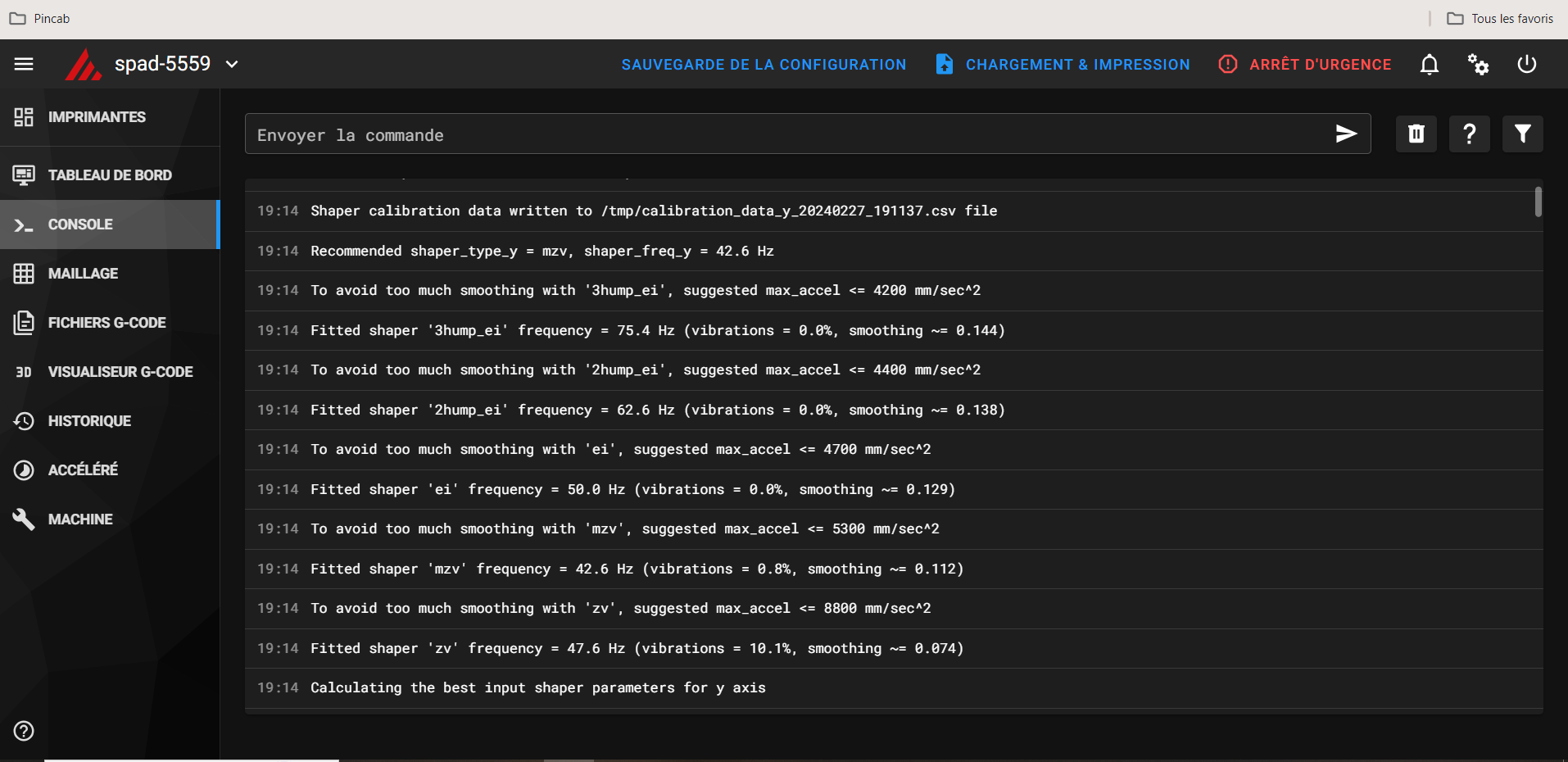This screenshot has height=762, width=1568.
Task: Click the power menu icon
Action: [x=1527, y=64]
